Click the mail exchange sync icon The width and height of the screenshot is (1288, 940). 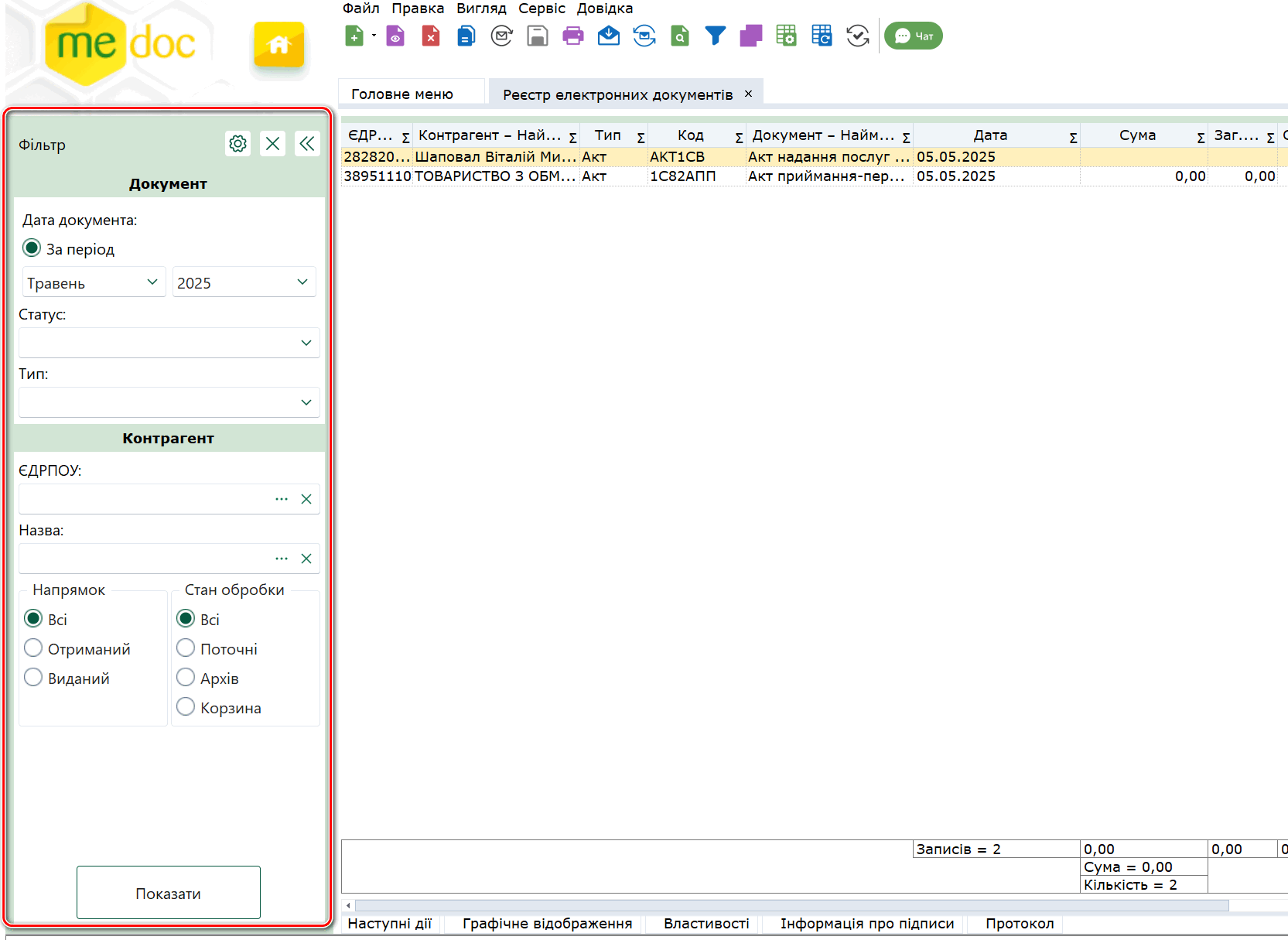click(x=644, y=36)
